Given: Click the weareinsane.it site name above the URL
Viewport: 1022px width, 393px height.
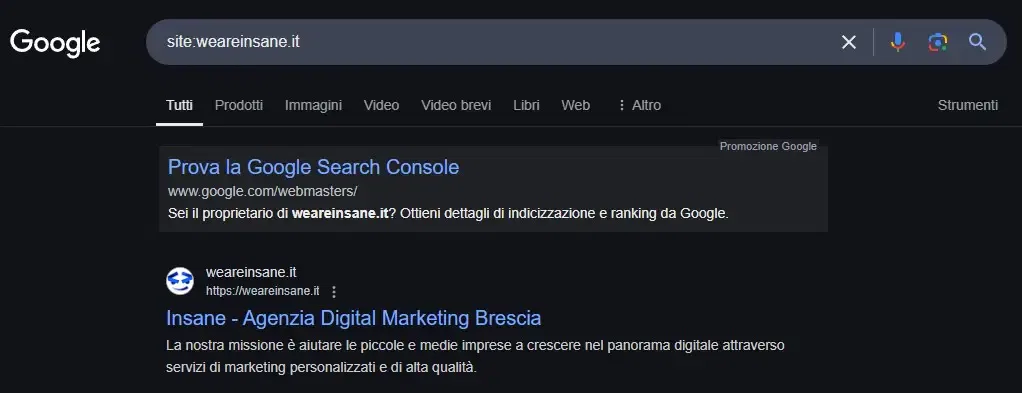Looking at the screenshot, I should pos(252,272).
